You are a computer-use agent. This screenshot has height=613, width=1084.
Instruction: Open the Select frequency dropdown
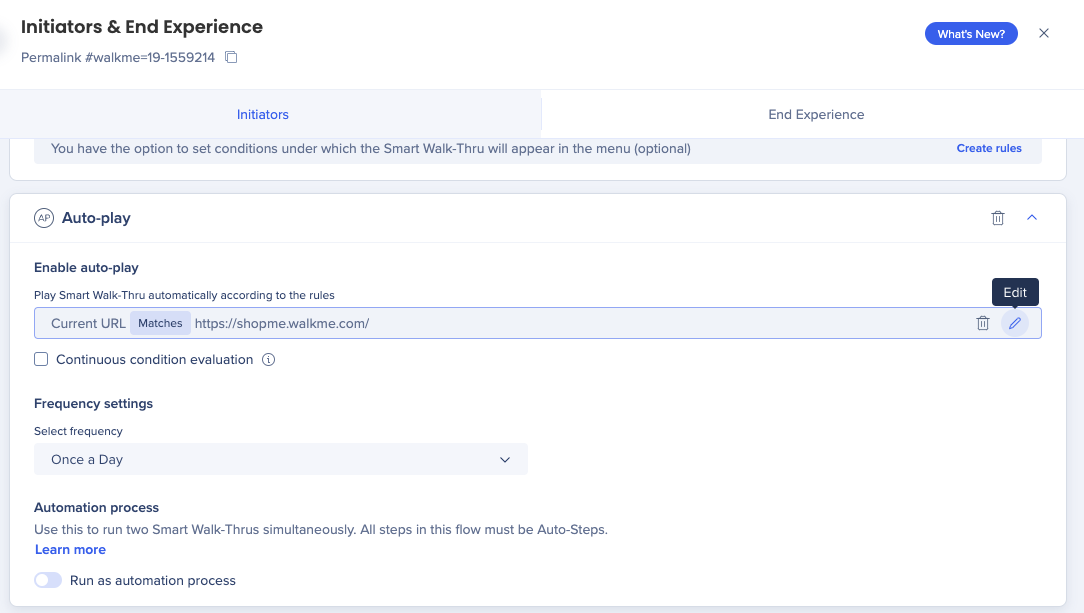pyautogui.click(x=281, y=459)
